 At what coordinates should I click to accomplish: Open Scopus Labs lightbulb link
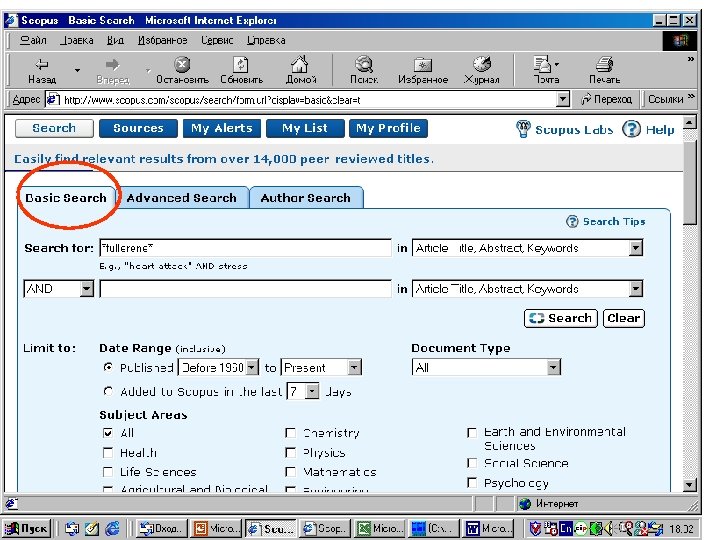pos(564,129)
